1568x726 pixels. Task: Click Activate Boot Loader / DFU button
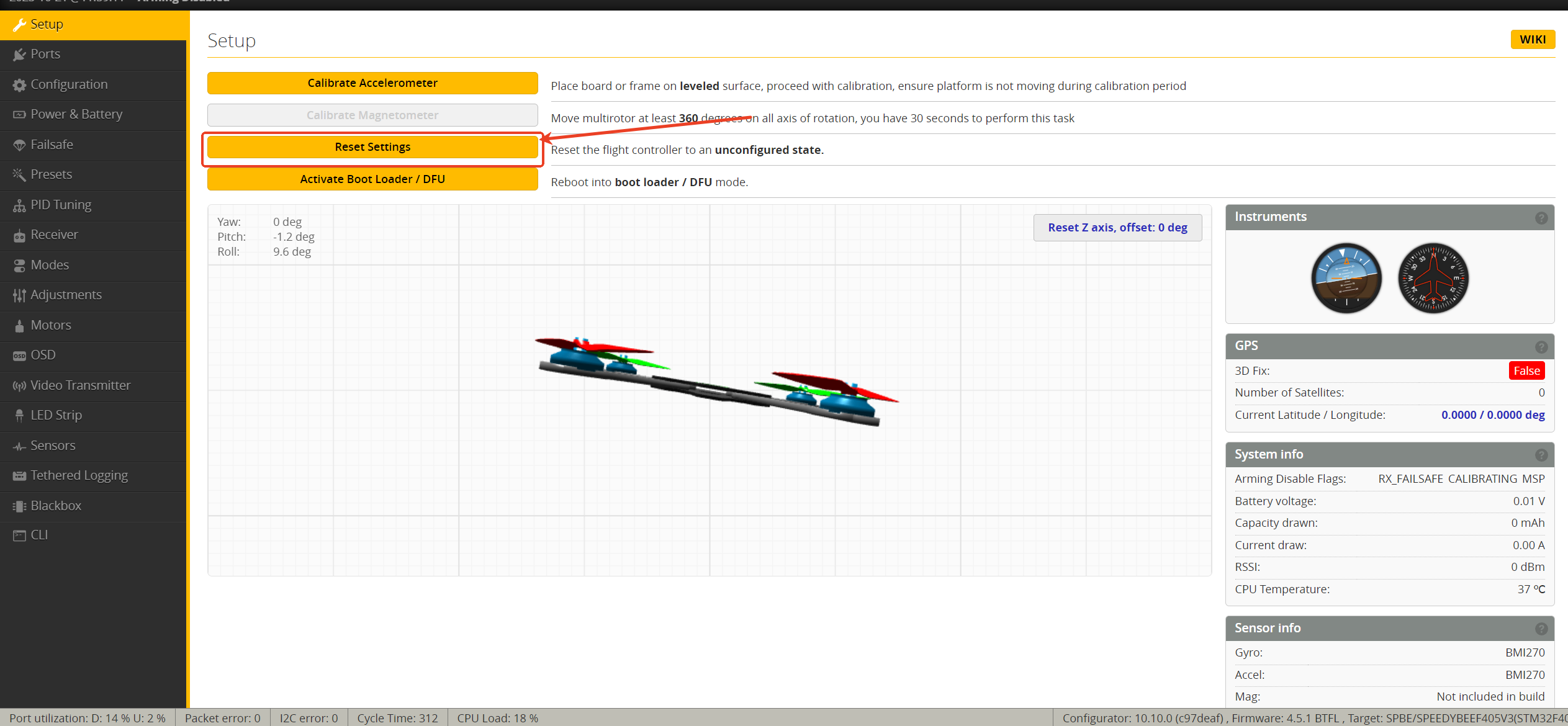[x=372, y=179]
